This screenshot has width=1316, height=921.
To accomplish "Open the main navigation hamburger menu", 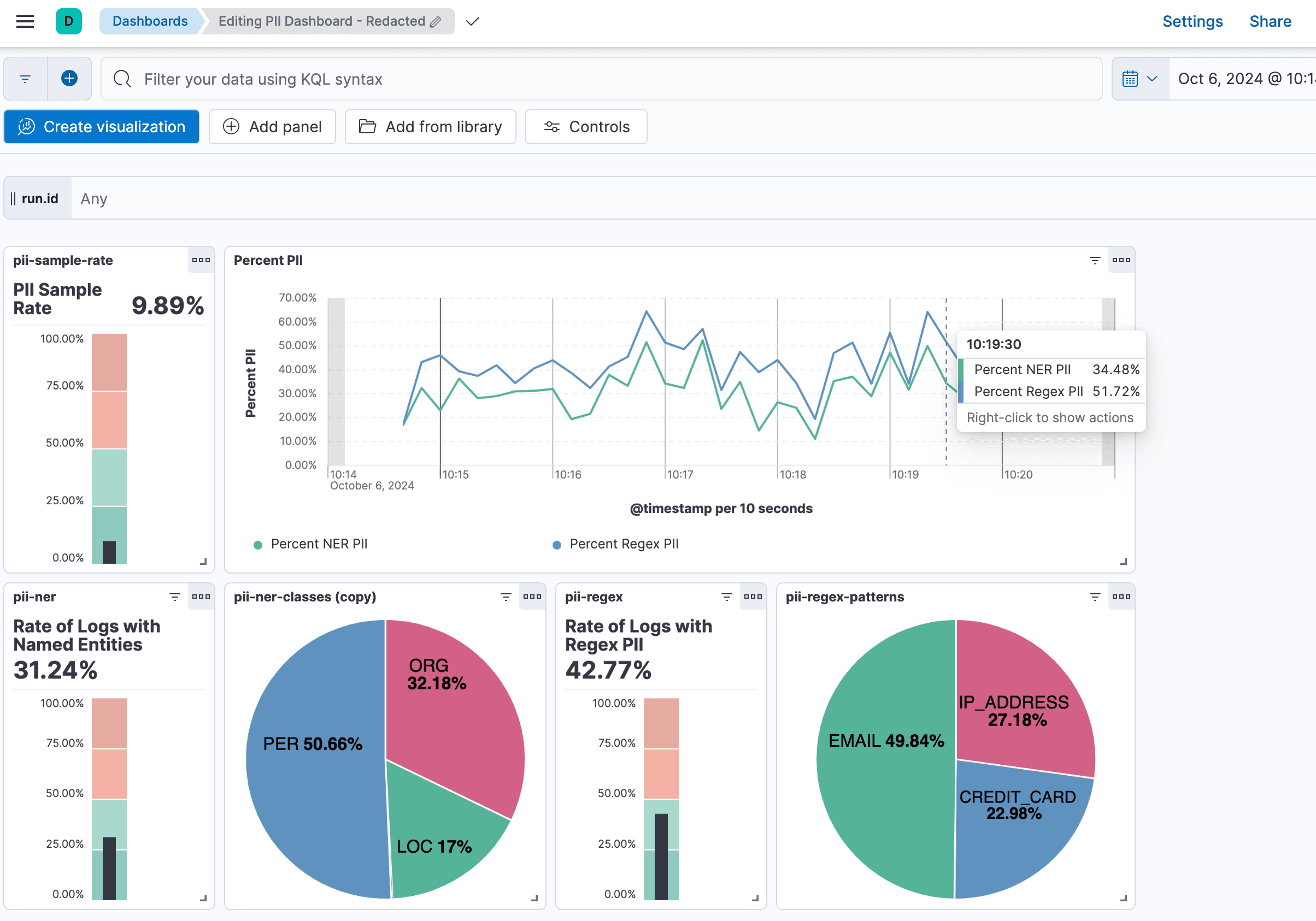I will [24, 21].
